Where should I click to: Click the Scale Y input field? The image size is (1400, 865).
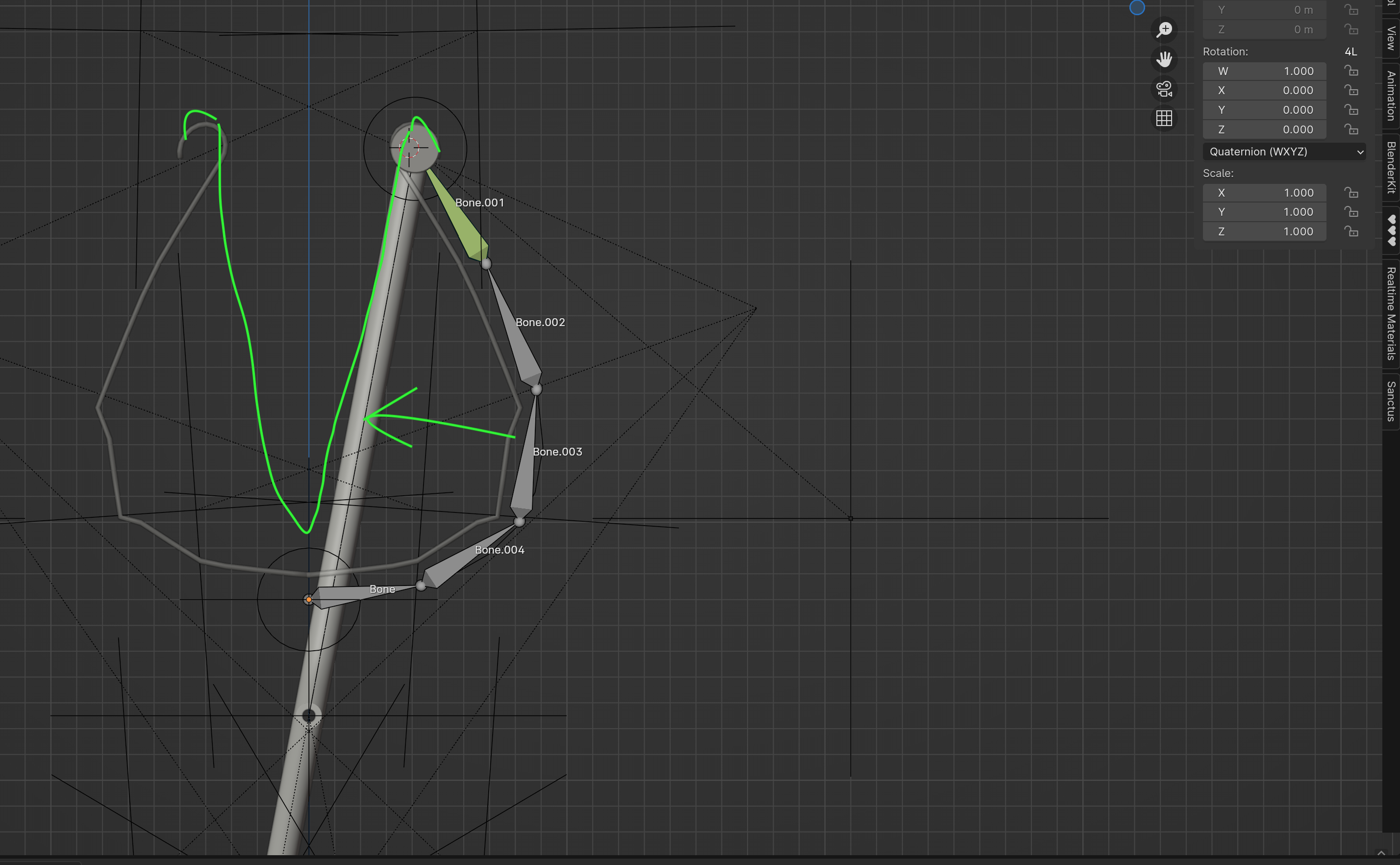1265,212
